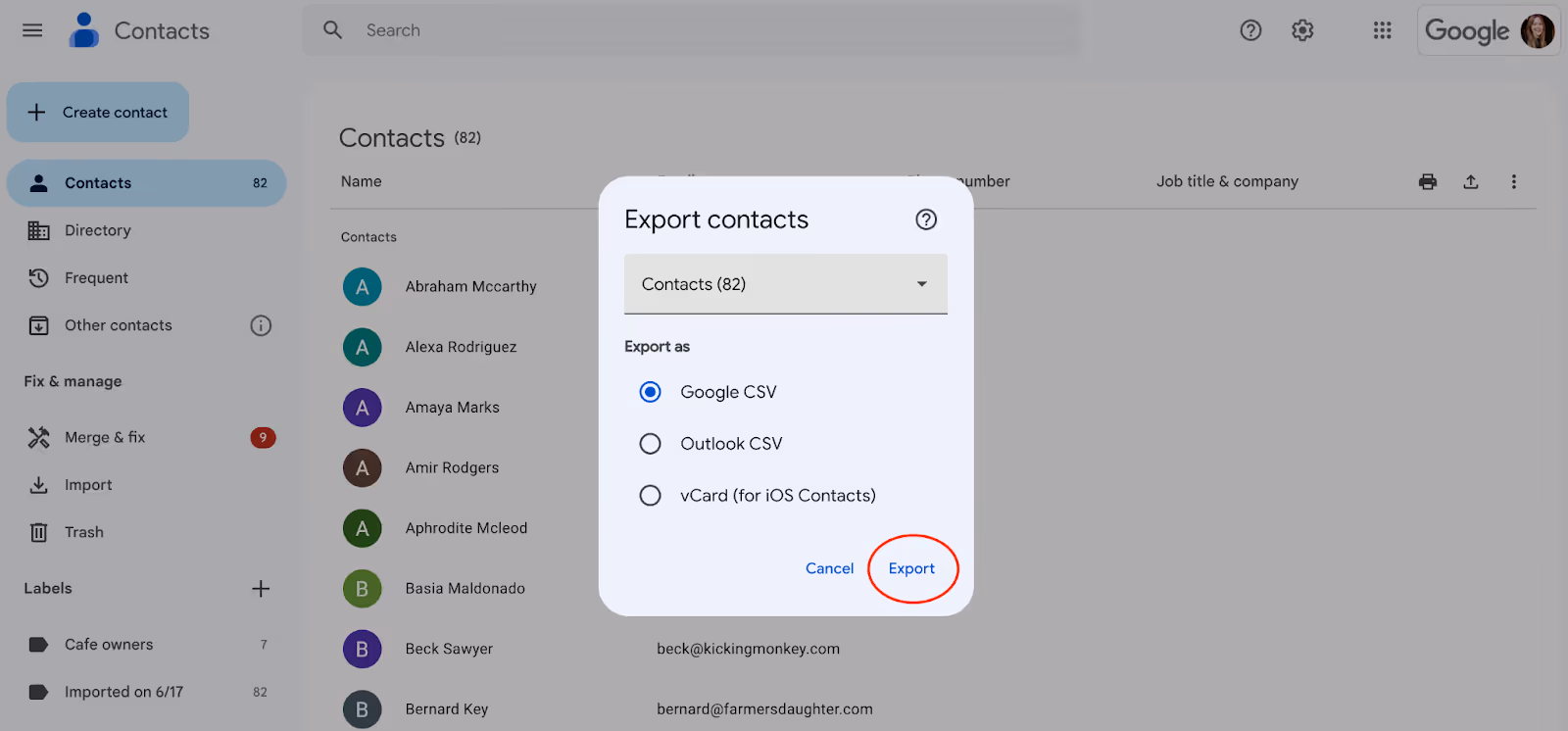This screenshot has width=1568, height=731.
Task: Click the name Basia Maldonado
Action: click(465, 589)
